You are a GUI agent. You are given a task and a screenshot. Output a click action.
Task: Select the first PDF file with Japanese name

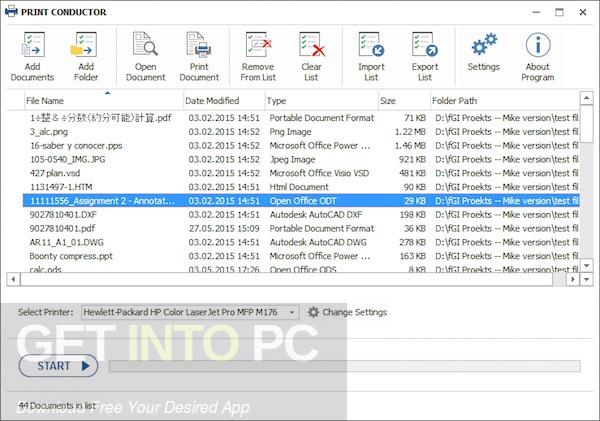point(101,118)
